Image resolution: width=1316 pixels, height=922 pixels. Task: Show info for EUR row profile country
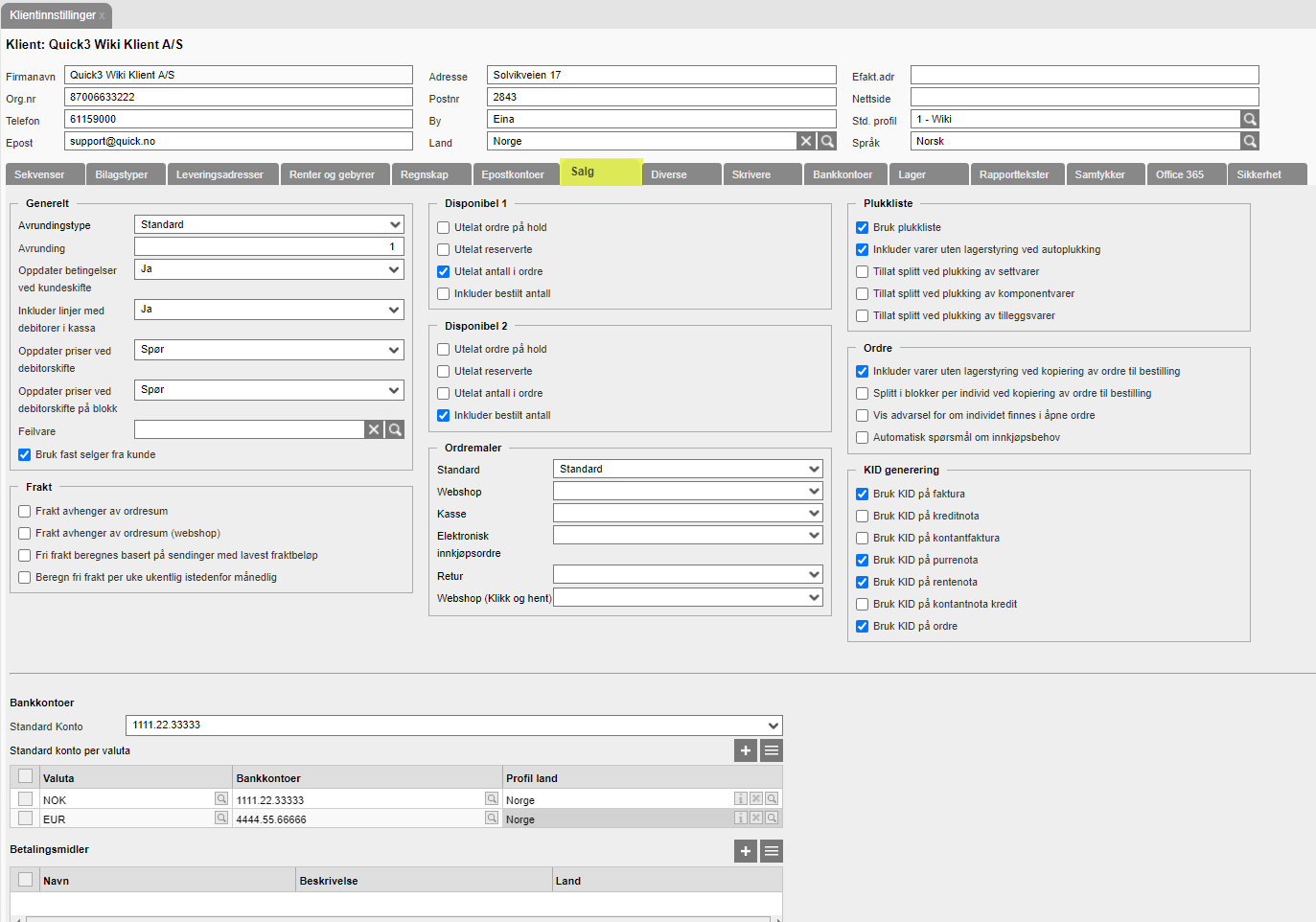(x=741, y=818)
